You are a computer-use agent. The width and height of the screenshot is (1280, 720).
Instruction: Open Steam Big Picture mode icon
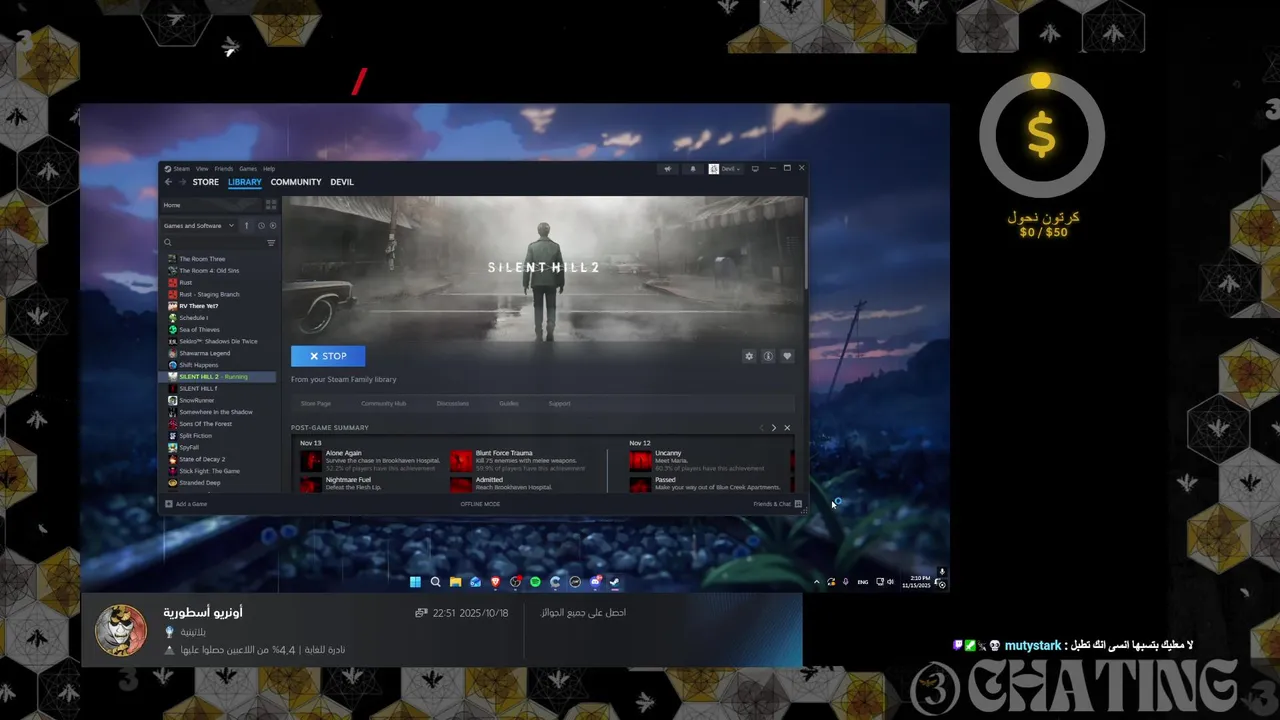(x=755, y=169)
